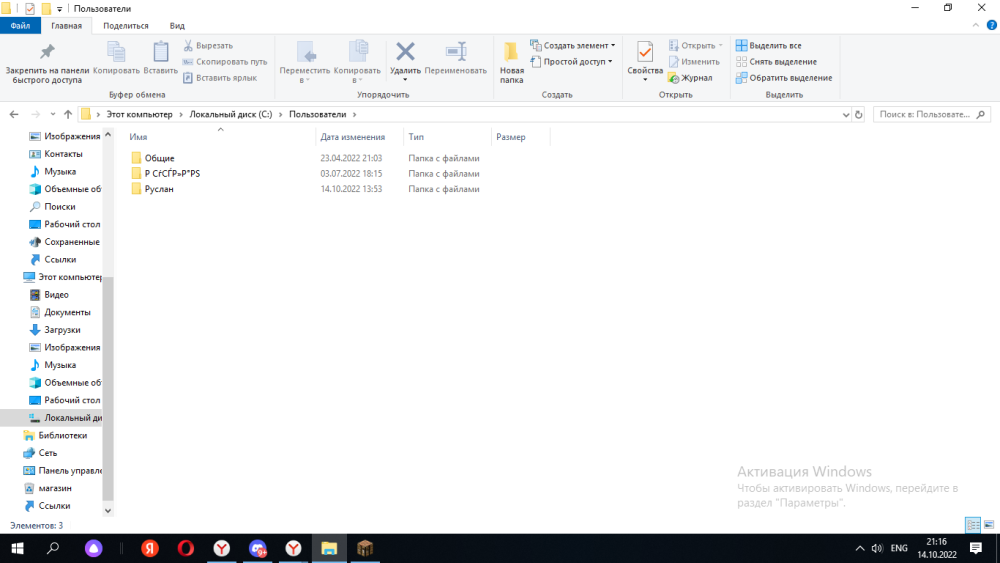Create a Новая папка (New folder)
Screen dimensions: 1000x563
point(511,62)
